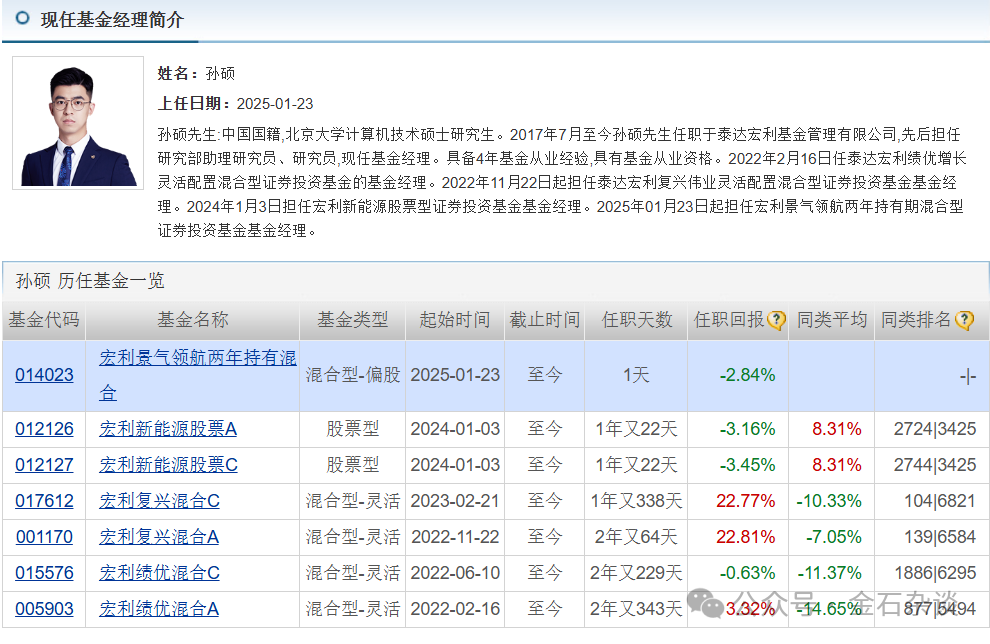Open the 宏利景气领航两年持有混合 fund link
990x644 pixels.
[x=198, y=375]
